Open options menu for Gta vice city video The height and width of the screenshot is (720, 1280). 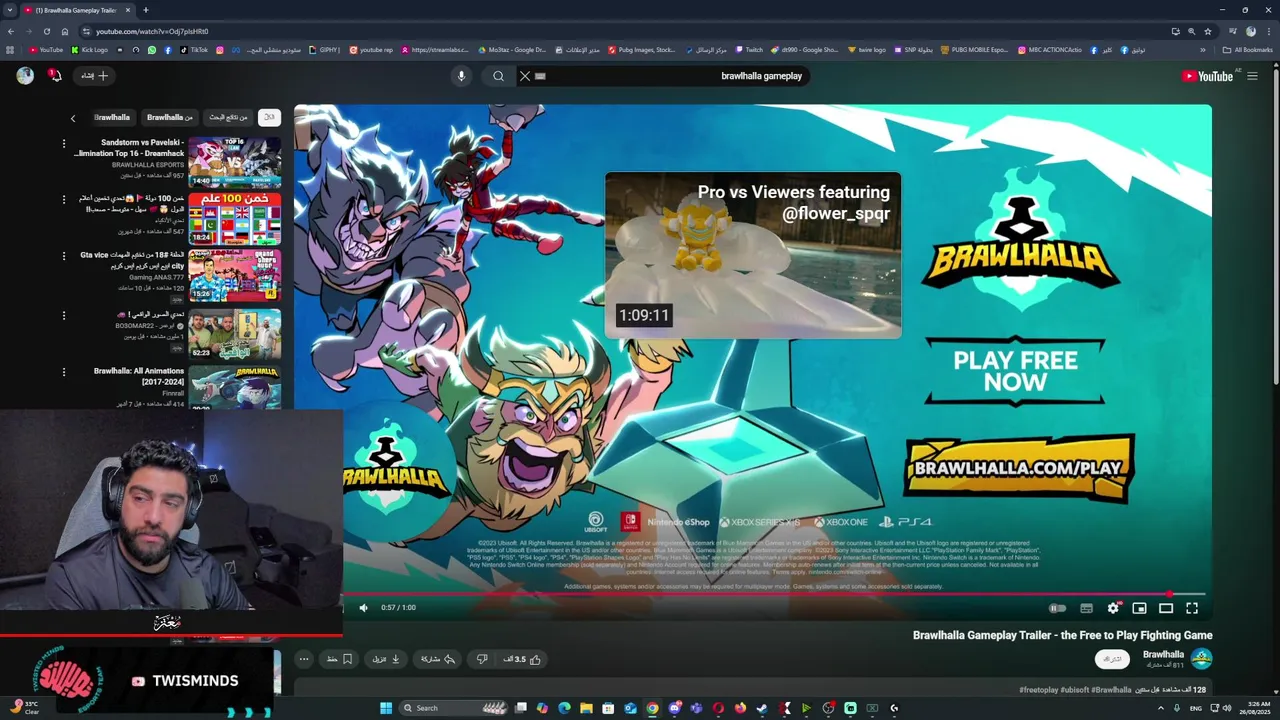tap(64, 257)
